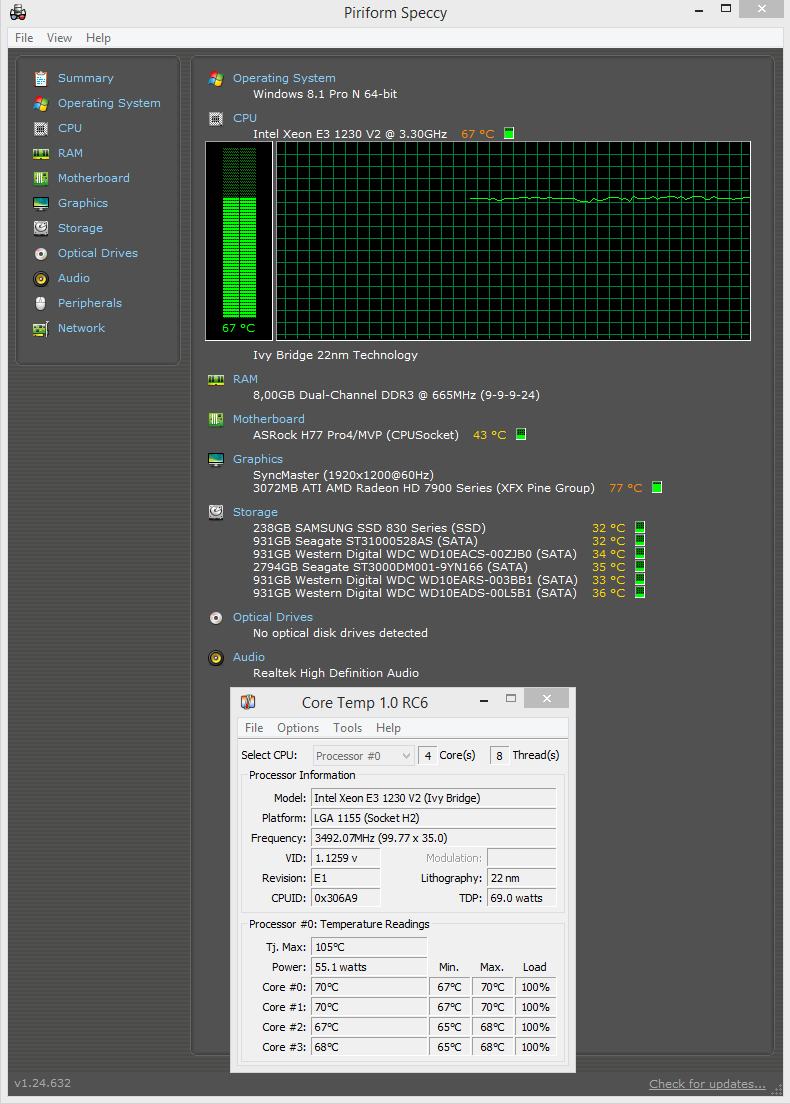
Task: Click the Summary clipboard icon in sidebar
Action: click(x=41, y=78)
